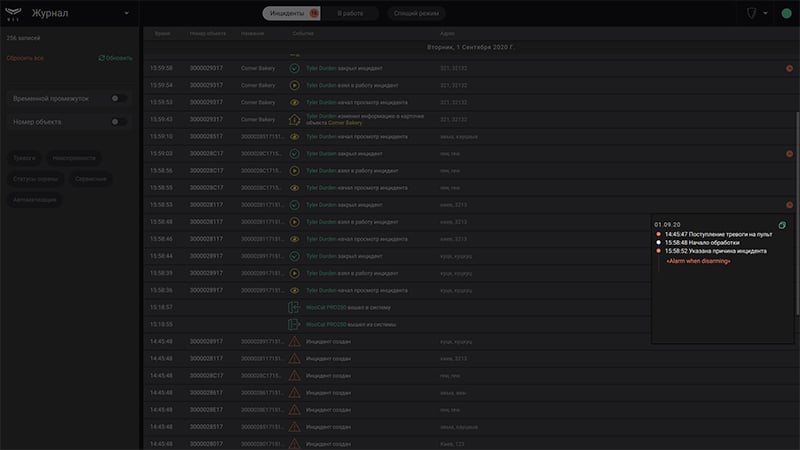The width and height of the screenshot is (800, 450).
Task: Select the Сервисные filter chip
Action: click(x=91, y=179)
